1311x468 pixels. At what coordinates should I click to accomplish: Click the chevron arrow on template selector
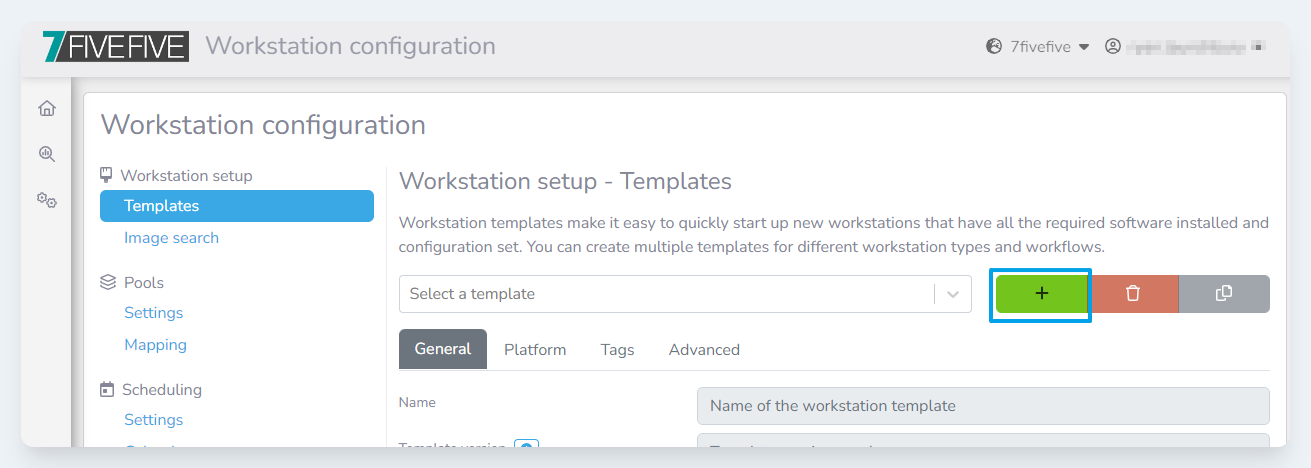tap(953, 294)
